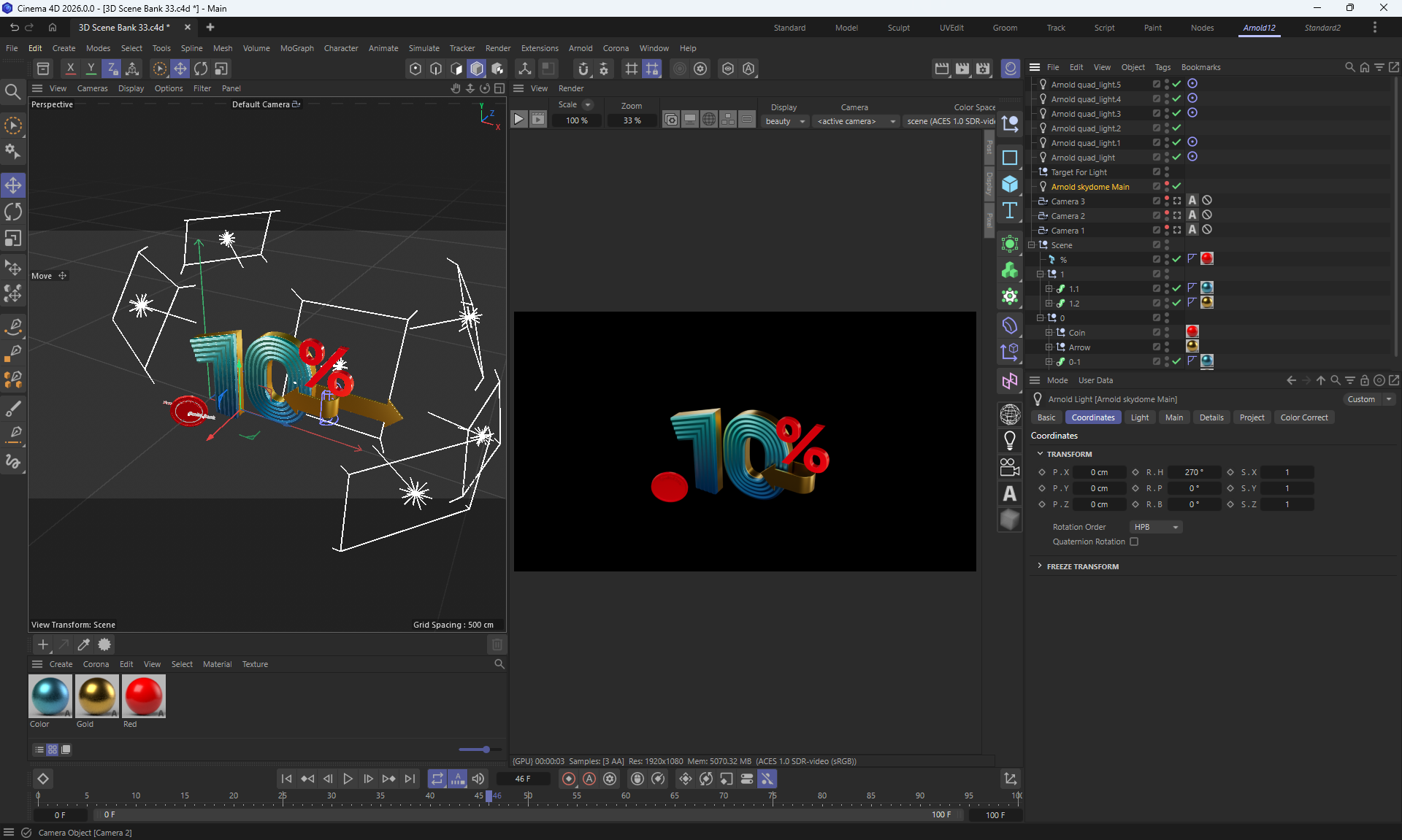
Task: Adjust the material preview size slider
Action: 486,750
